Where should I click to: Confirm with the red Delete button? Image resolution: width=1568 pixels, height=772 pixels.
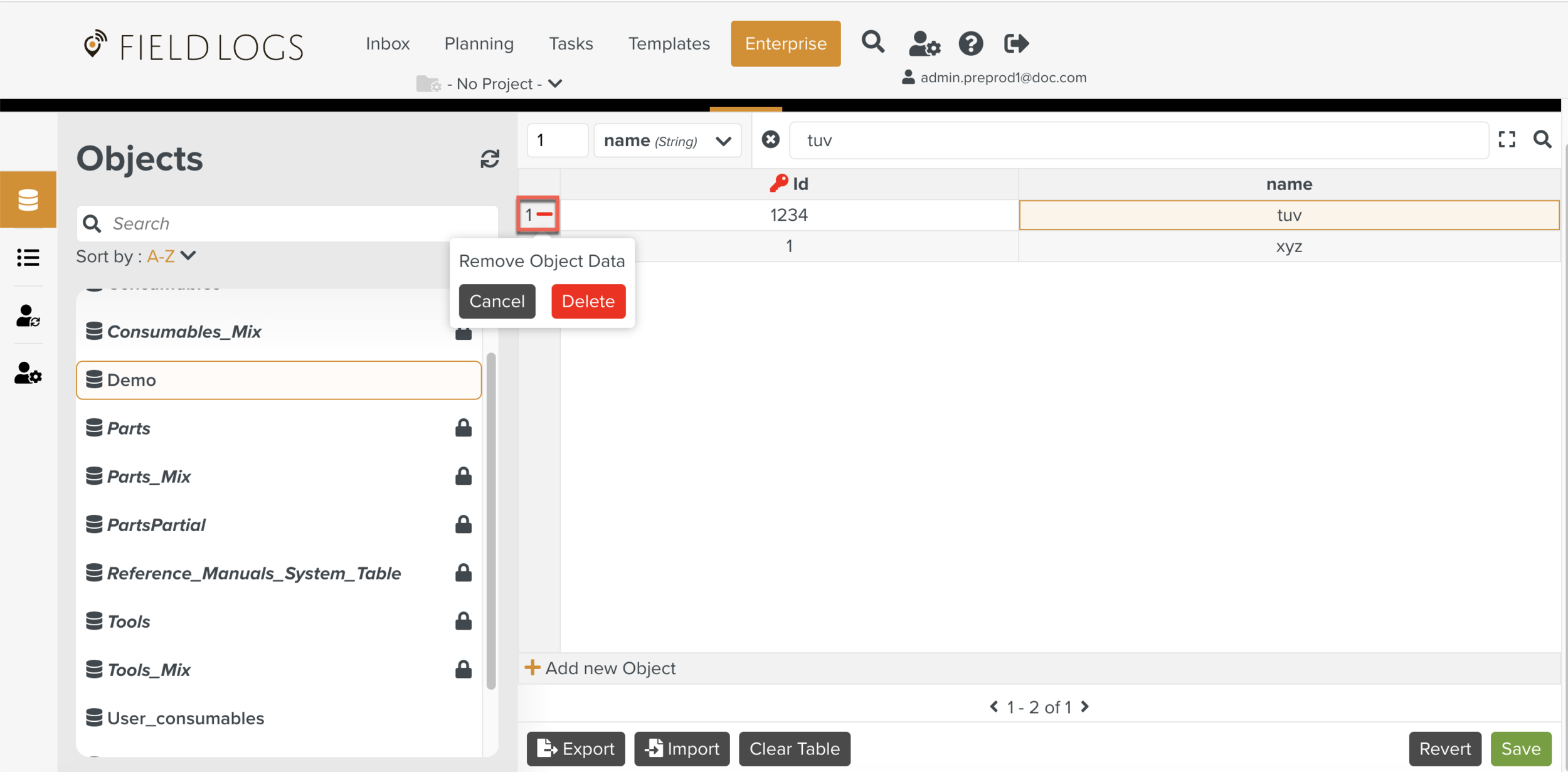click(588, 301)
